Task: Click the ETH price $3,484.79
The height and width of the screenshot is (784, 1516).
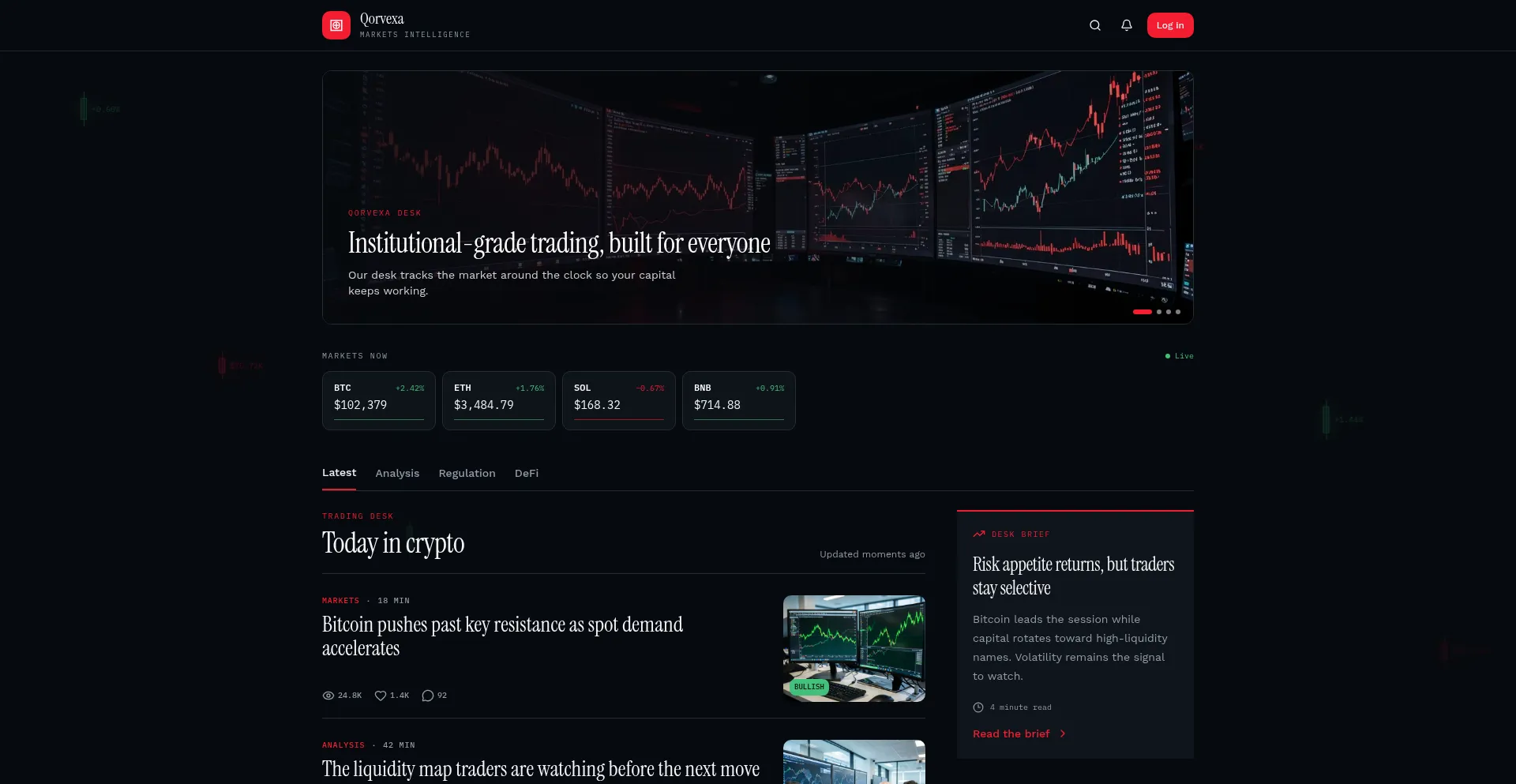Action: (484, 405)
